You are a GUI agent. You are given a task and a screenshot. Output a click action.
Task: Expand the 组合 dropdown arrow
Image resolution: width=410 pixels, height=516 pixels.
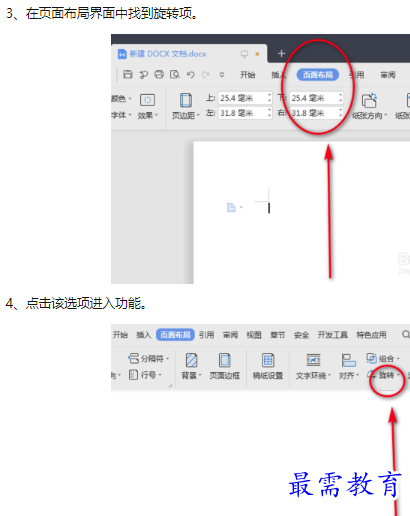(x=398, y=359)
